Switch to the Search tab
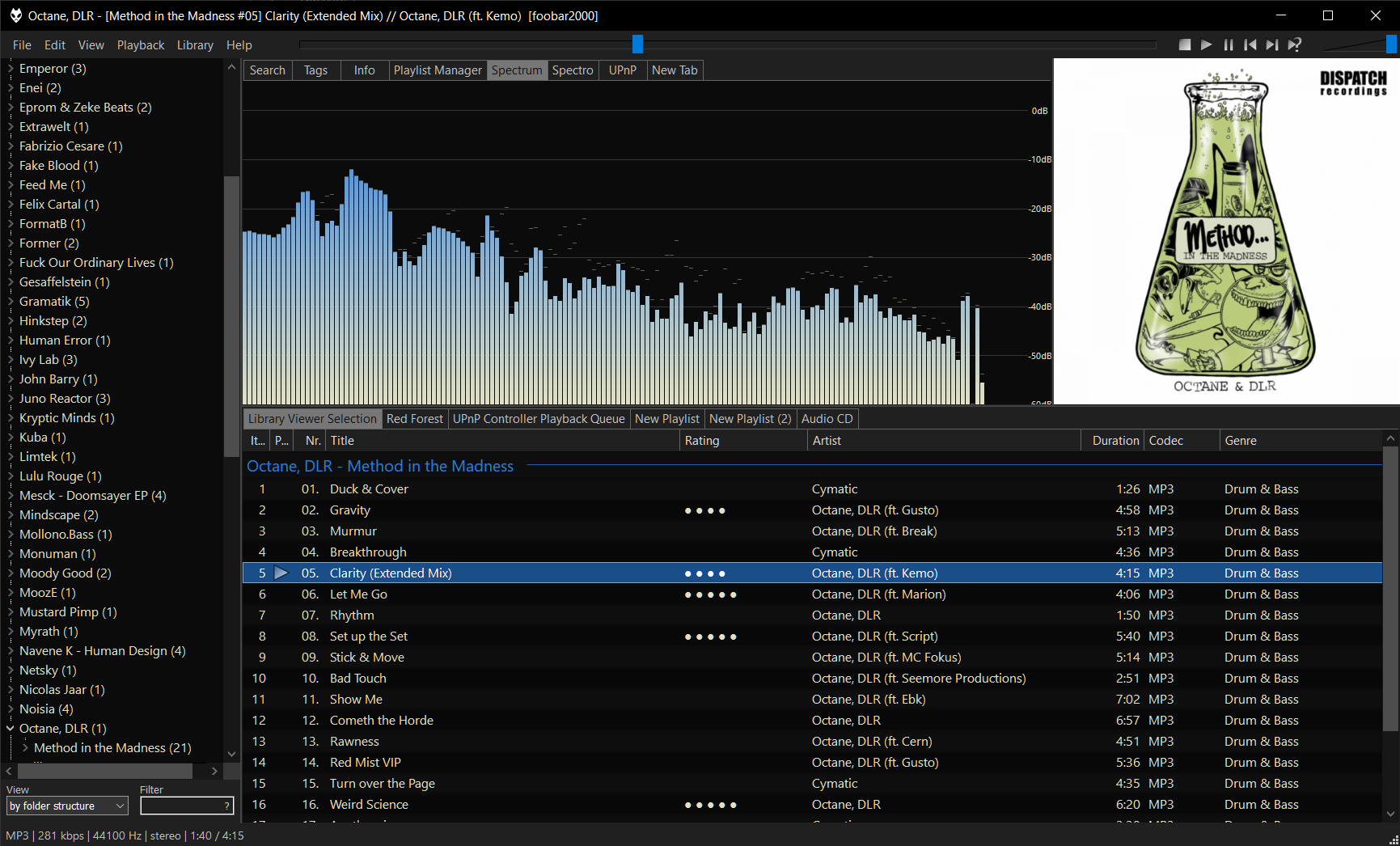The height and width of the screenshot is (846, 1400). click(x=267, y=70)
